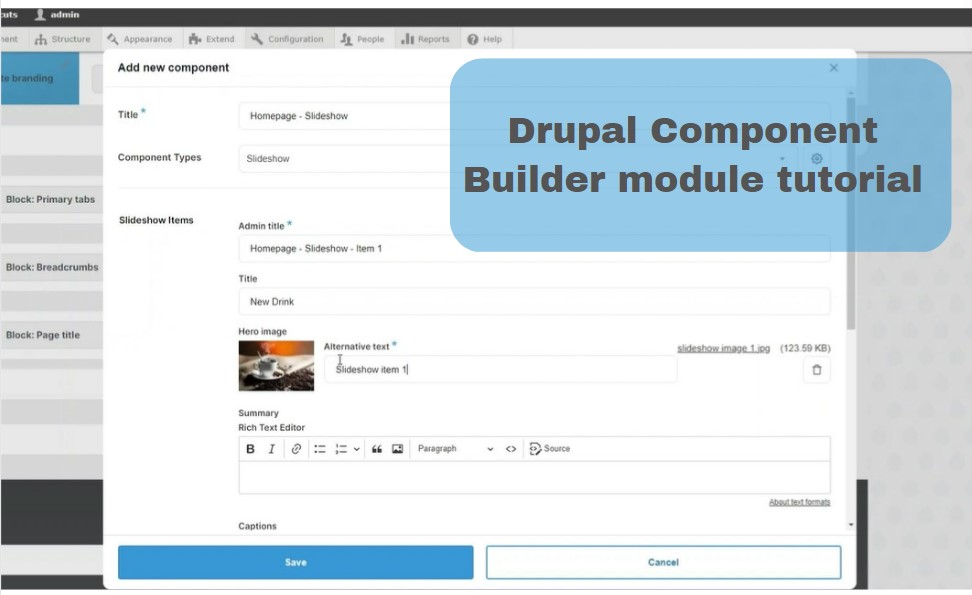Insert a code element in the editor
Viewport: 972px width, 595px height.
(511, 449)
